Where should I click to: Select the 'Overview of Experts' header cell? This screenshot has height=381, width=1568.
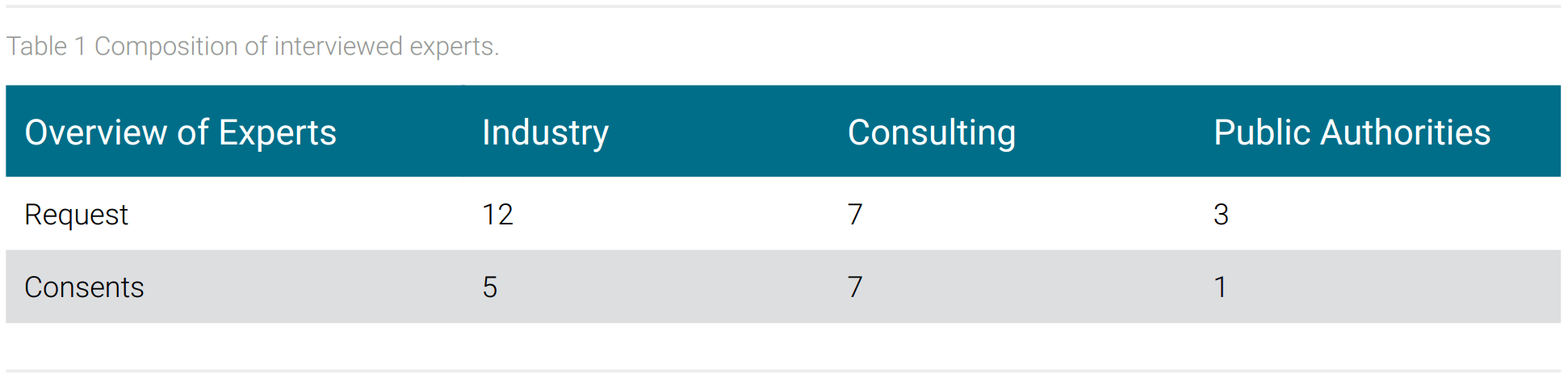[234, 132]
